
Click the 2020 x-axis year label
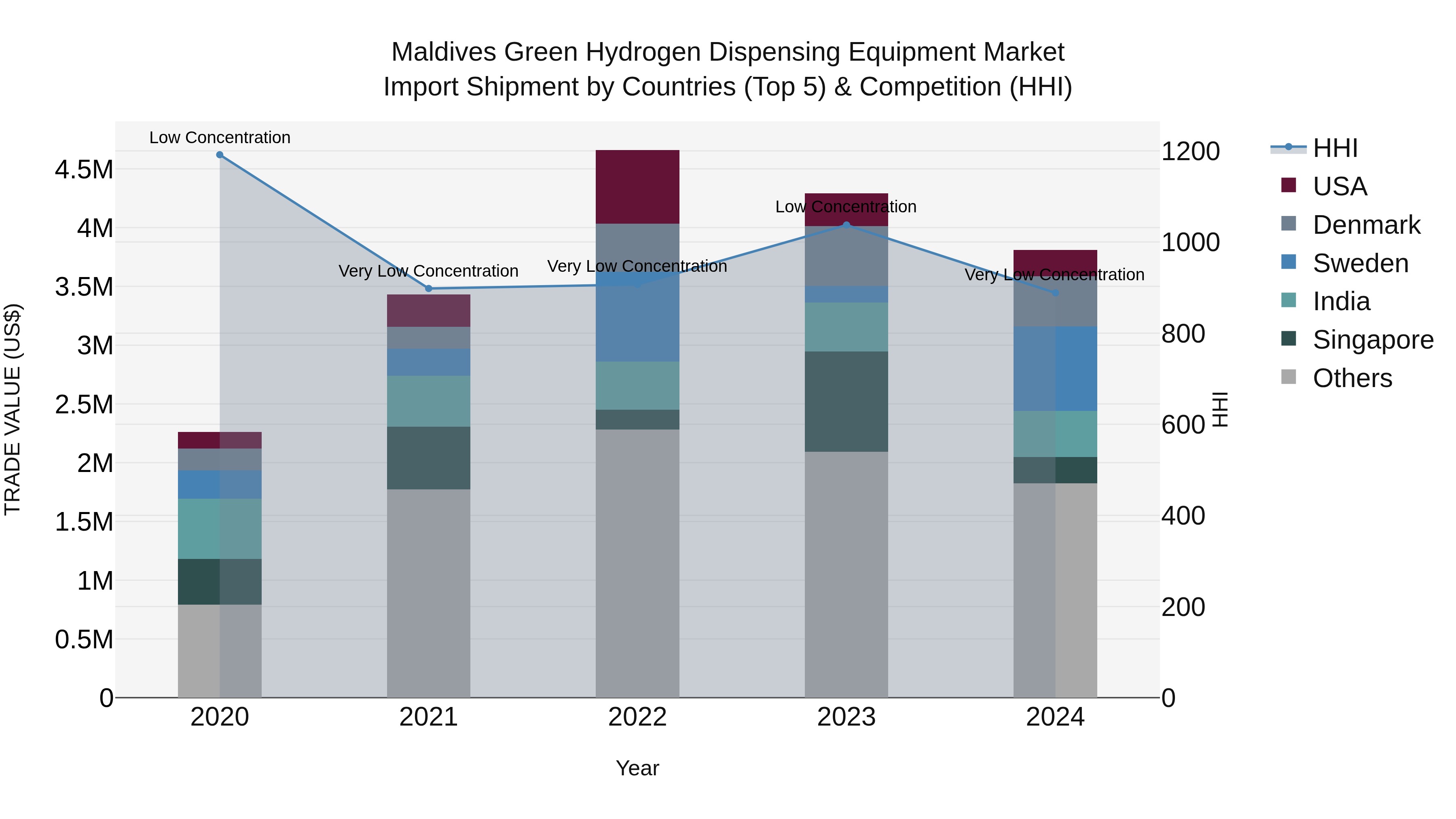[x=220, y=717]
